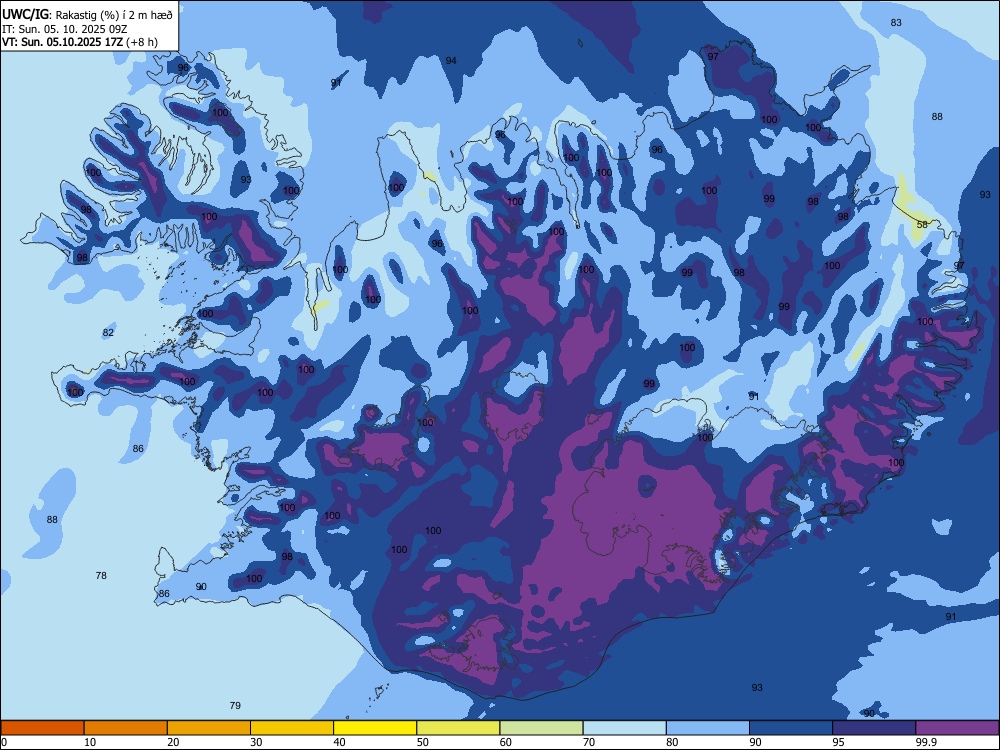Pick the pale yellow 50–60 legend swatch
1000x750 pixels.
458,728
